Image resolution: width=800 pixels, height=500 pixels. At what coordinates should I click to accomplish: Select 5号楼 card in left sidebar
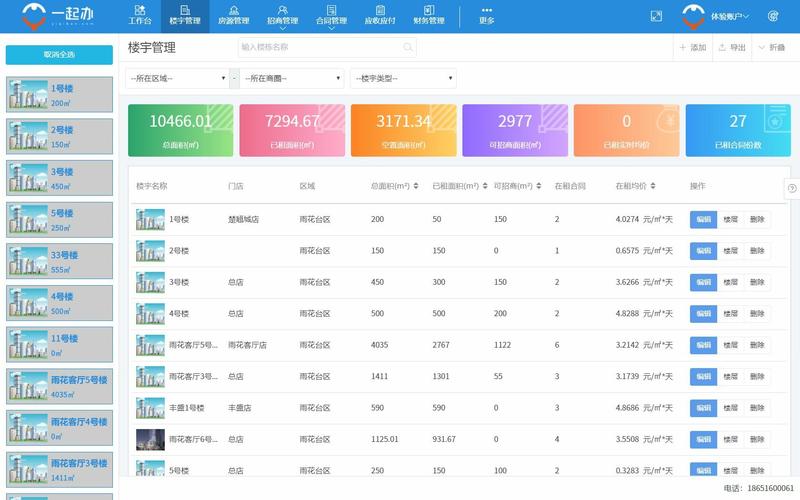(59, 219)
